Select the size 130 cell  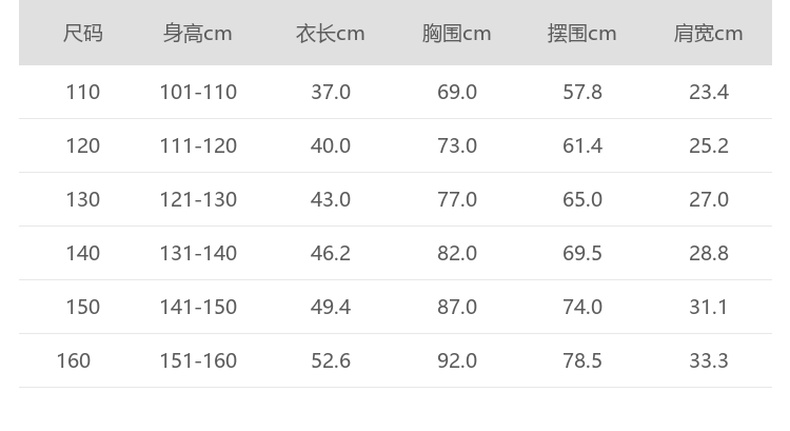83,200
